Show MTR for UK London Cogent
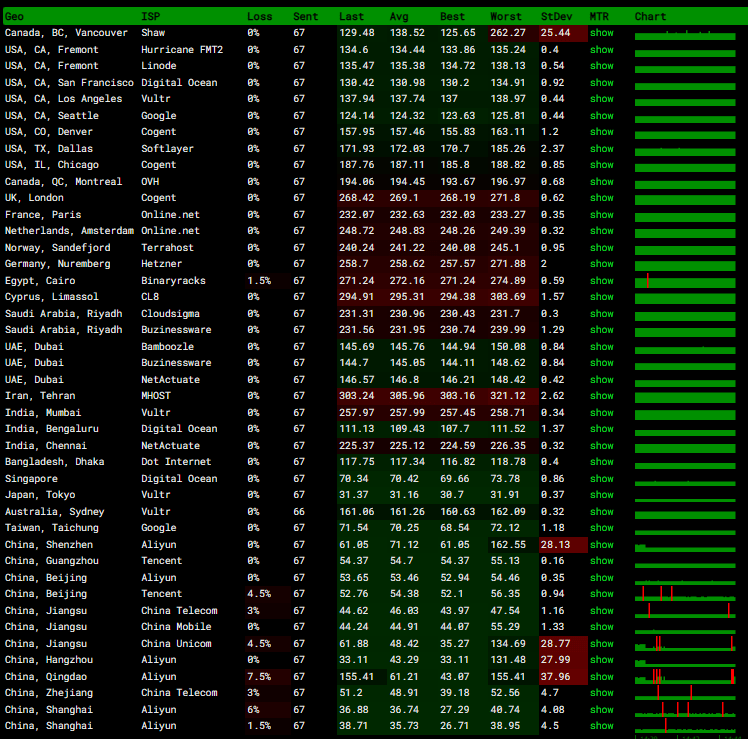Image resolution: width=748 pixels, height=739 pixels. (x=602, y=198)
